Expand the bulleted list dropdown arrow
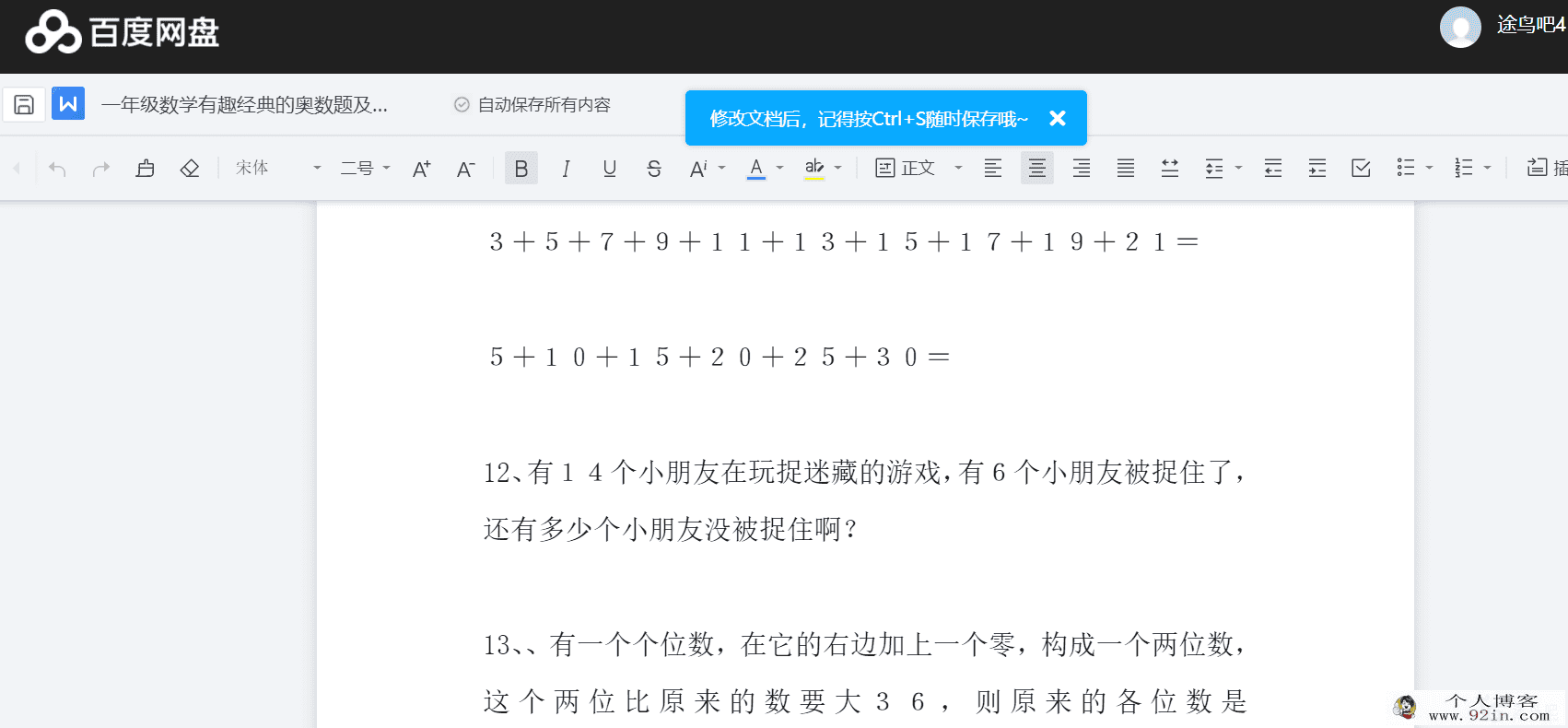Image resolution: width=1568 pixels, height=728 pixels. (1430, 168)
